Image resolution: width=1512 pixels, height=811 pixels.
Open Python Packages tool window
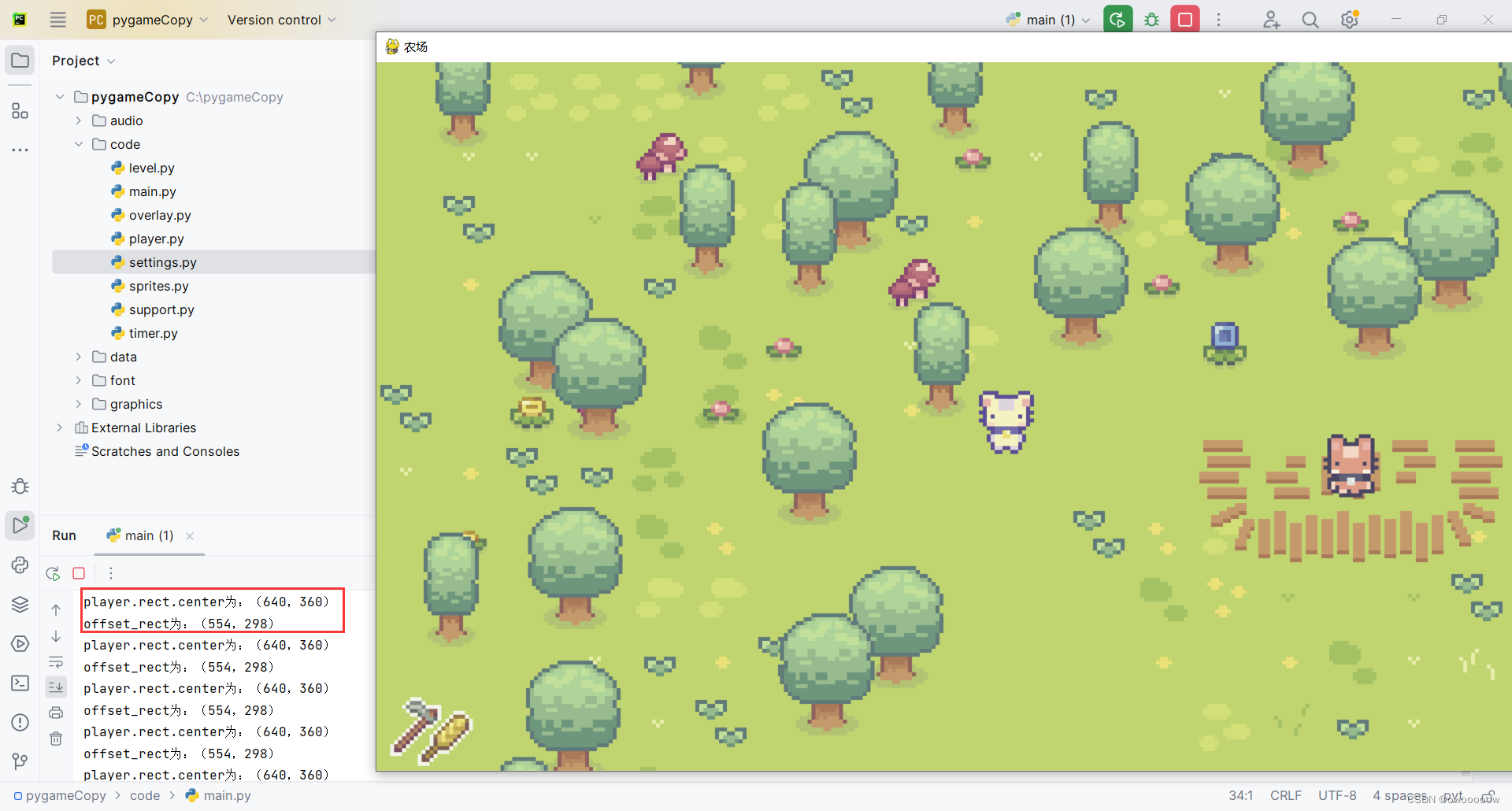[x=20, y=565]
